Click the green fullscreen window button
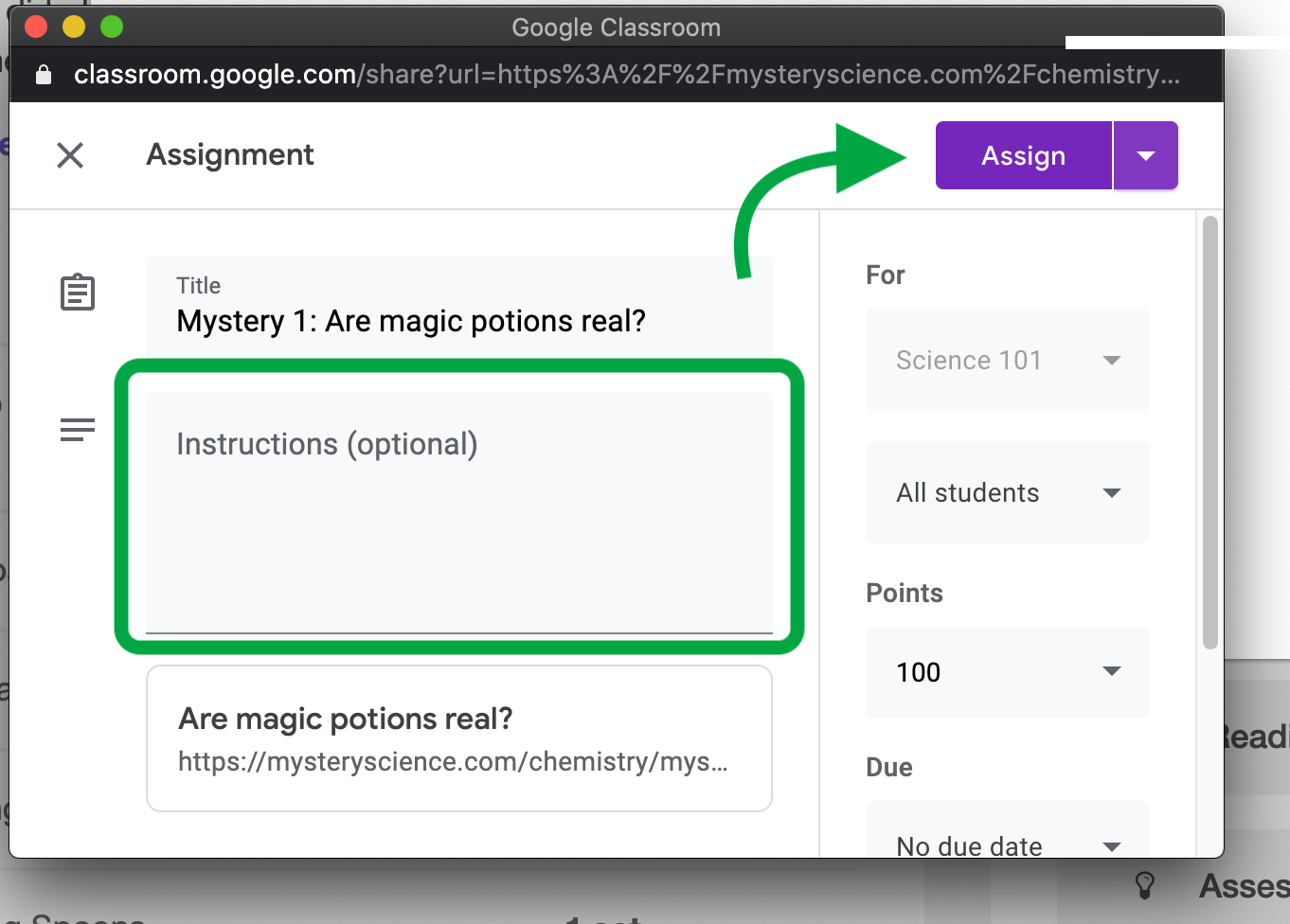 pyautogui.click(x=112, y=27)
